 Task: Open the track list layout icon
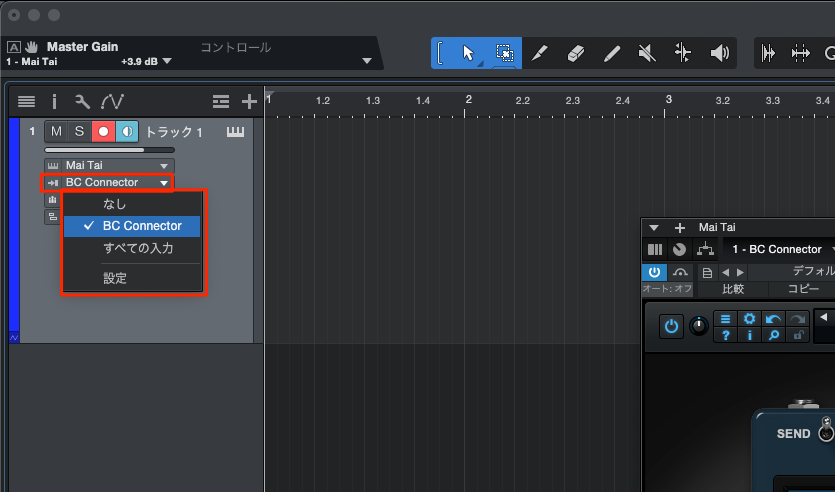220,101
